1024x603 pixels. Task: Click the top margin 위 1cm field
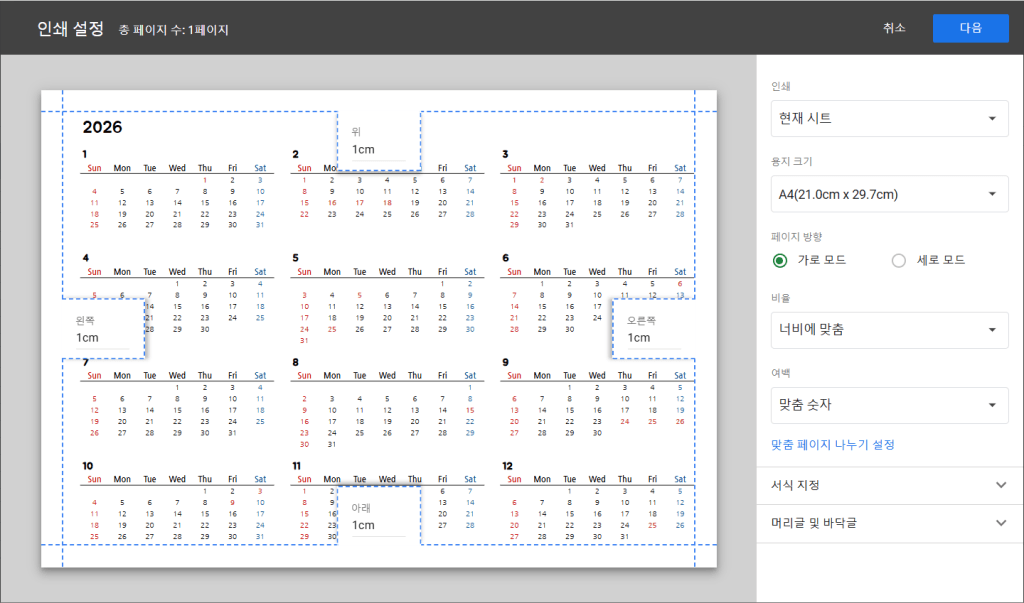[377, 150]
